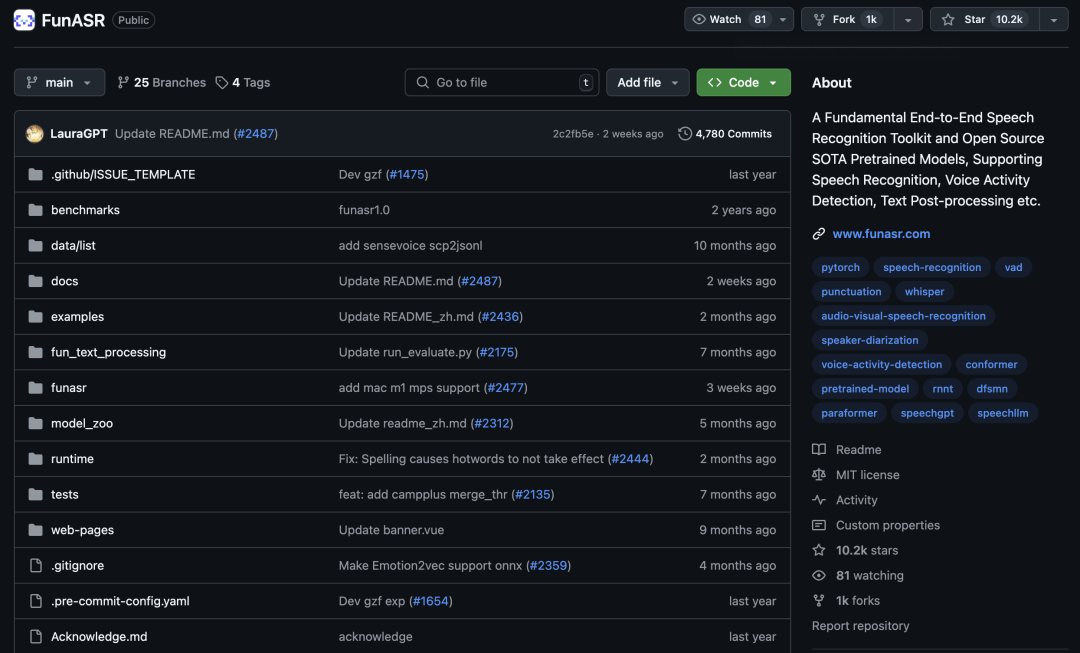
Task: Open pull request #2444 link
Action: click(630, 459)
